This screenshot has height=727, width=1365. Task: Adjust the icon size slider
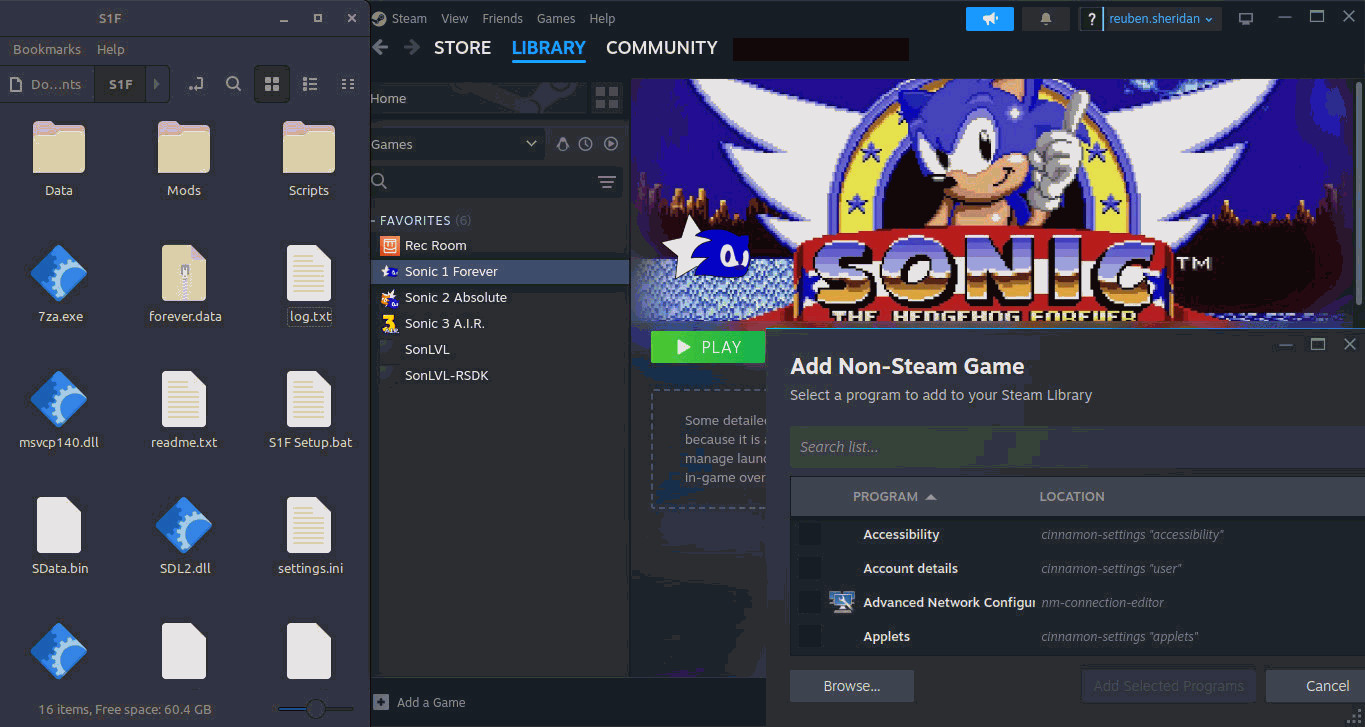point(315,709)
